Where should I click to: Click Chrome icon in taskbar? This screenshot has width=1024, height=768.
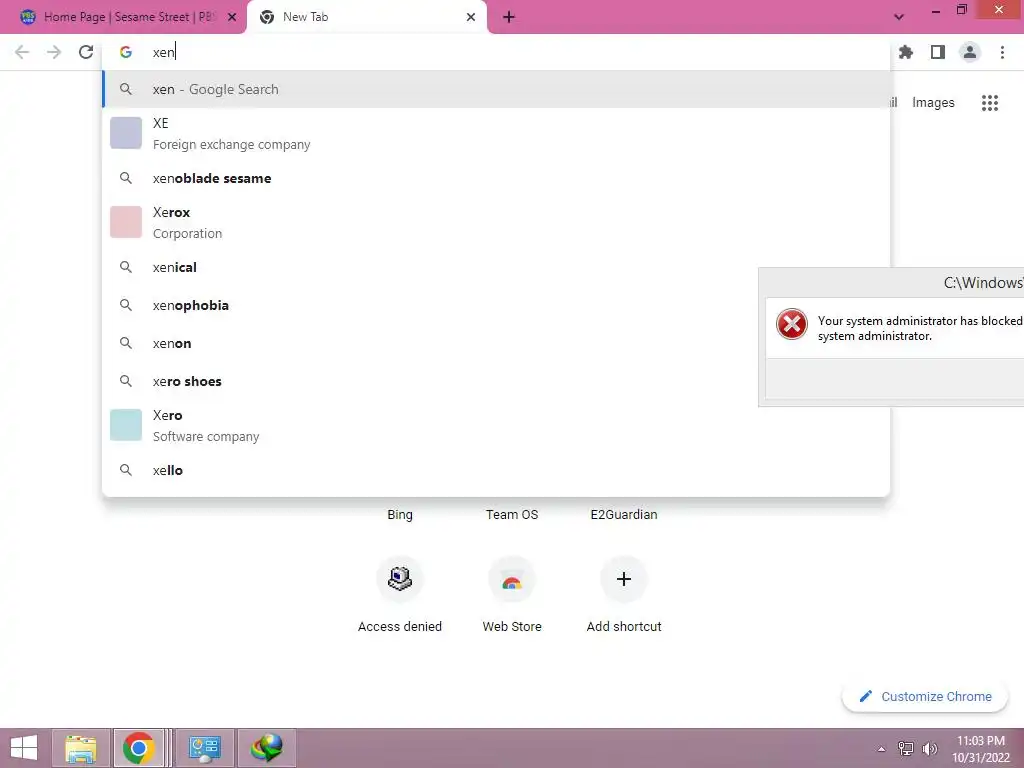pos(138,748)
